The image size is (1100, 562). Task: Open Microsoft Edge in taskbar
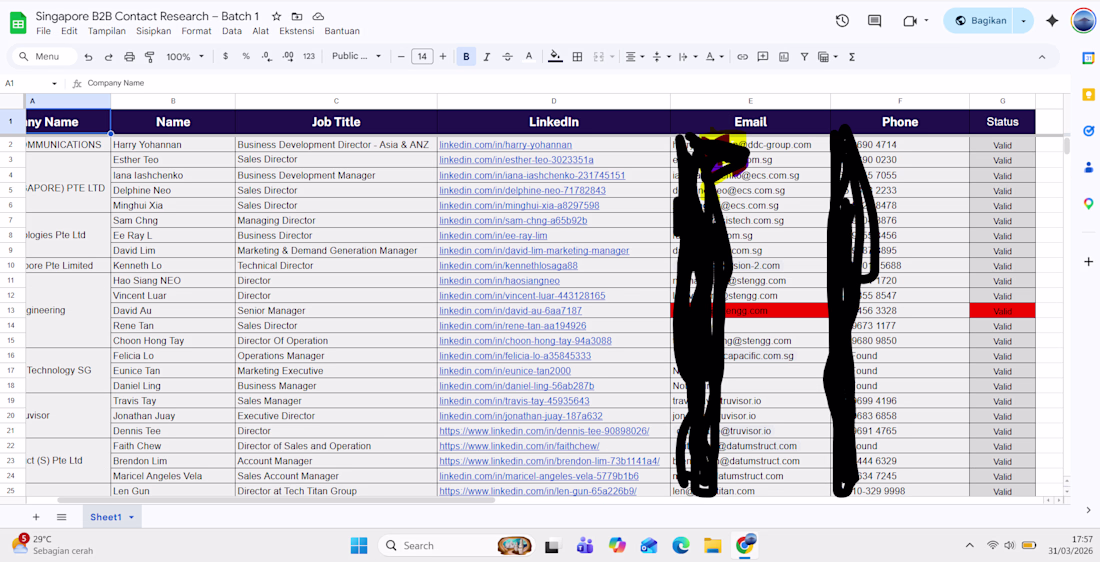pos(680,545)
